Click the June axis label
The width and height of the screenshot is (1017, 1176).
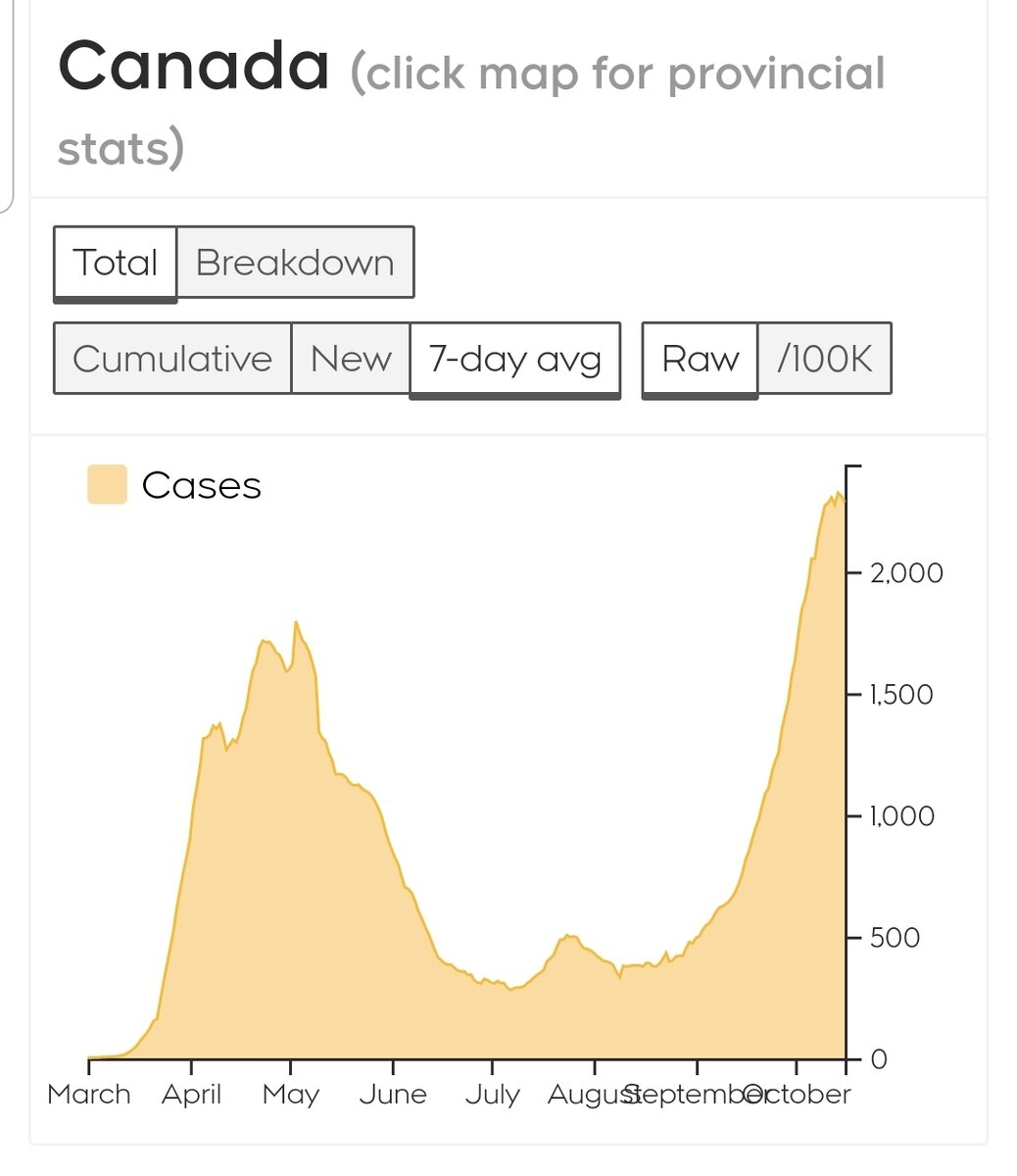(x=393, y=1094)
